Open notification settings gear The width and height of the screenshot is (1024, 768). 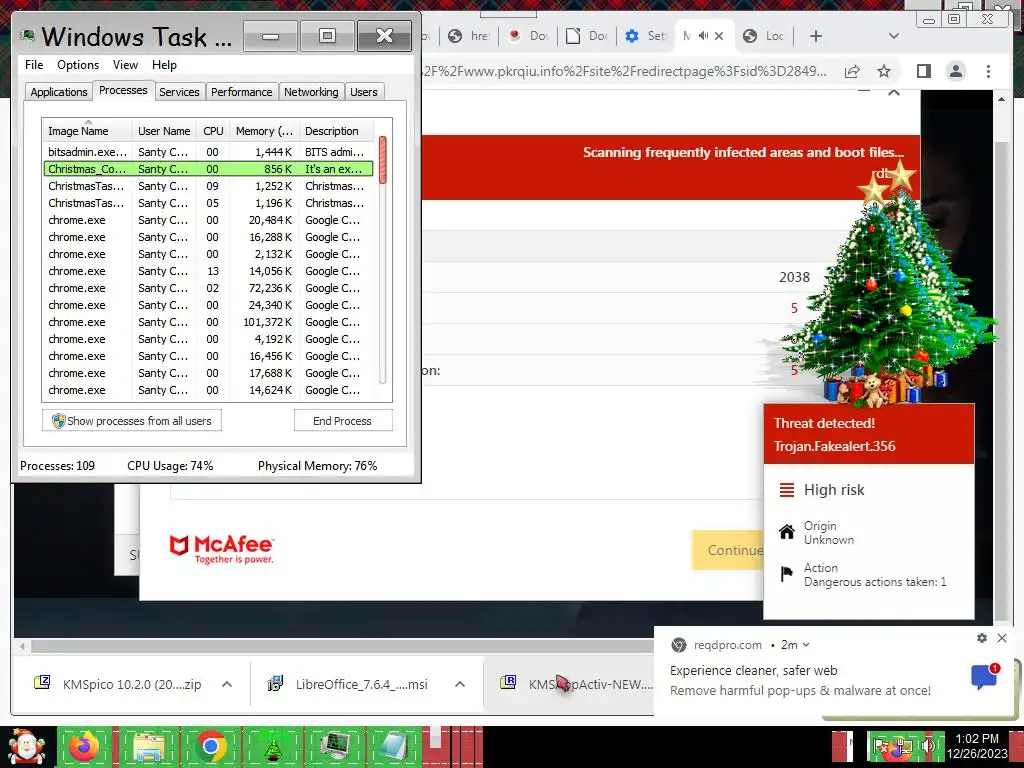[982, 638]
